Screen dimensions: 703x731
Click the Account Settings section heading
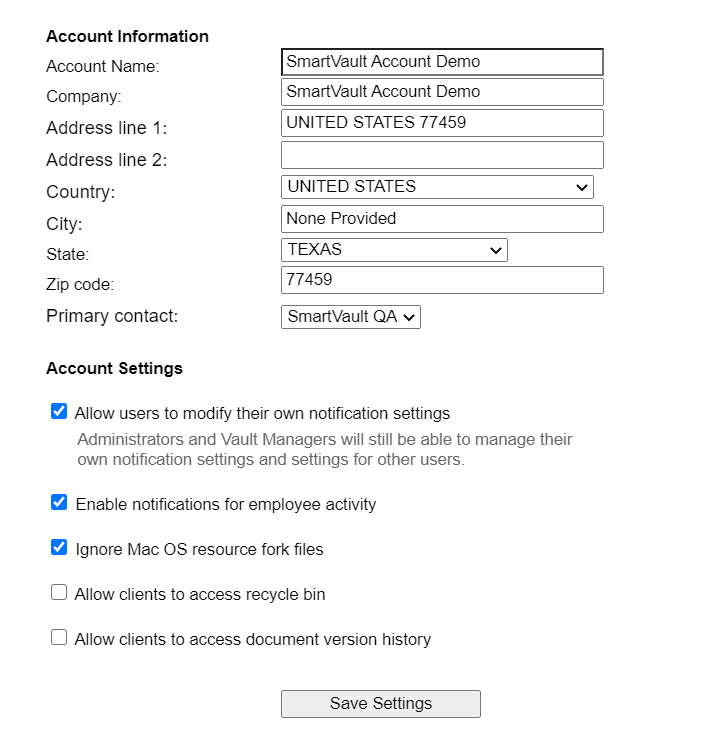tap(114, 368)
